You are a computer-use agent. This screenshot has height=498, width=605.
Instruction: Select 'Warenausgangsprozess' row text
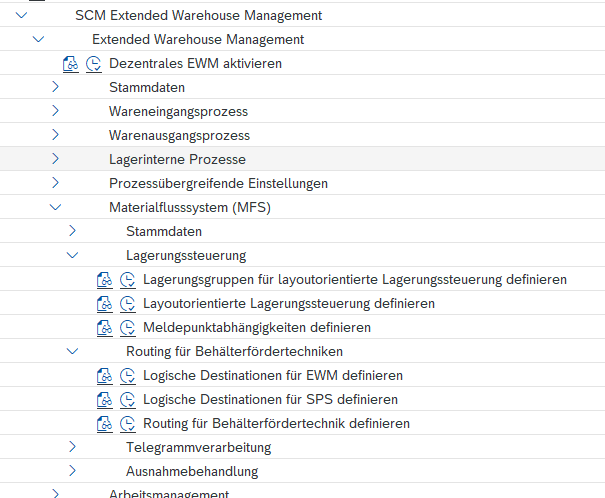pyautogui.click(x=179, y=135)
